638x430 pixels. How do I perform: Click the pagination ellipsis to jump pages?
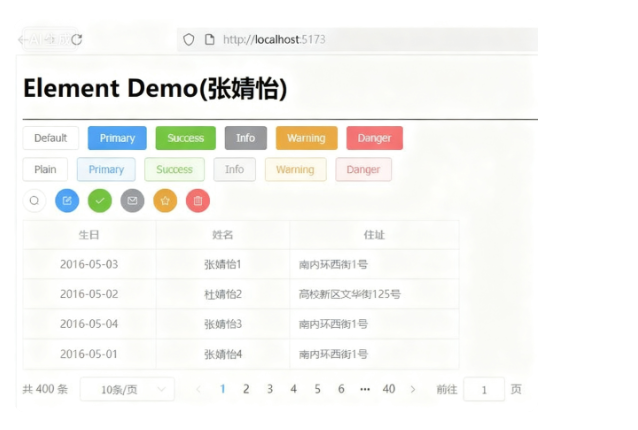pos(365,389)
